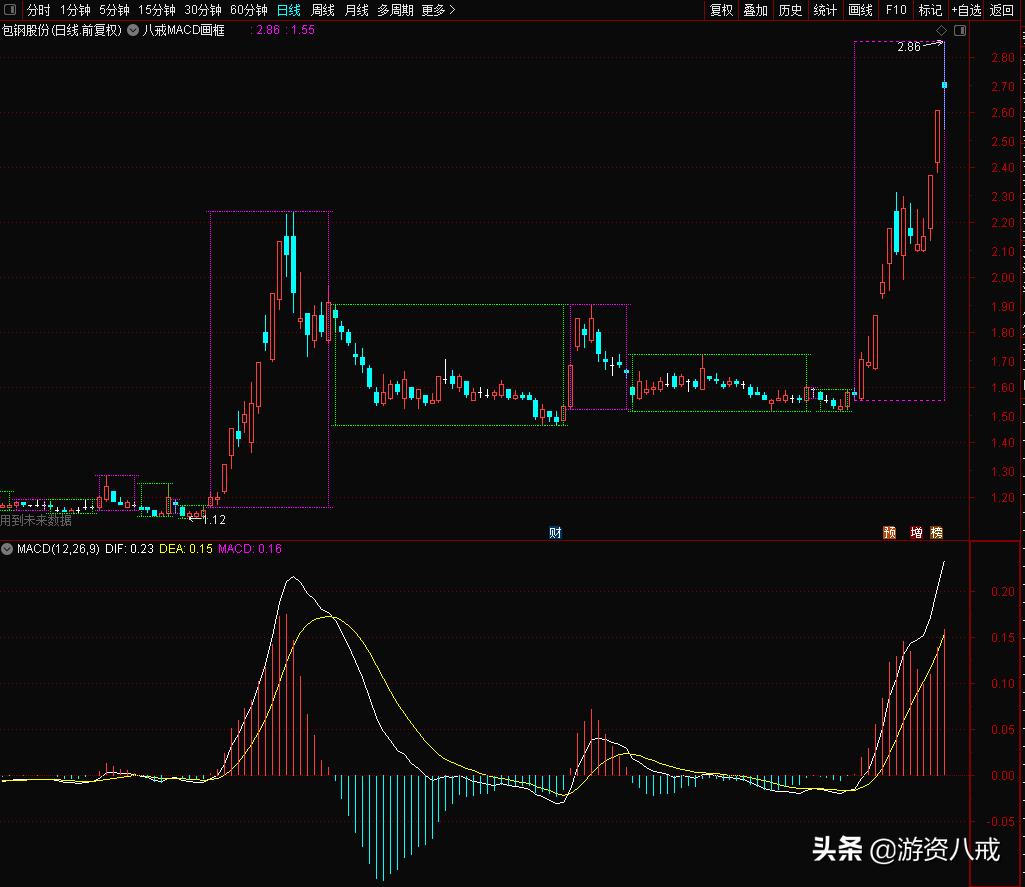Screen dimensions: 1025x887
Task: Activate the 叠加 overlay function
Action: tap(754, 10)
